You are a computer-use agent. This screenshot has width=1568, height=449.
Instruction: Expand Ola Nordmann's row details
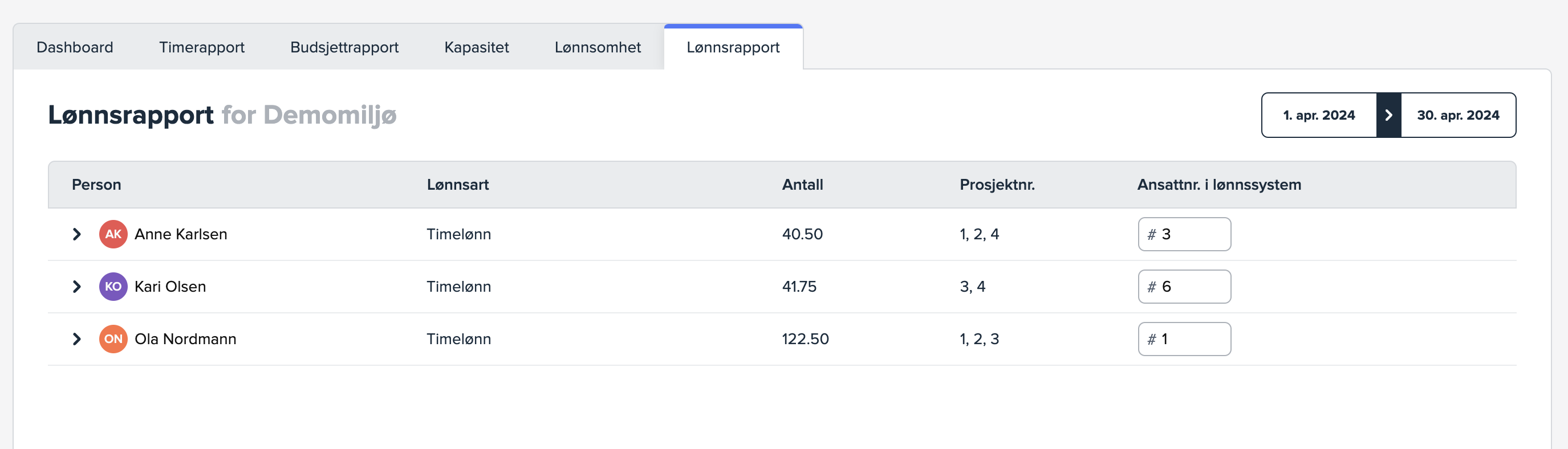[77, 339]
